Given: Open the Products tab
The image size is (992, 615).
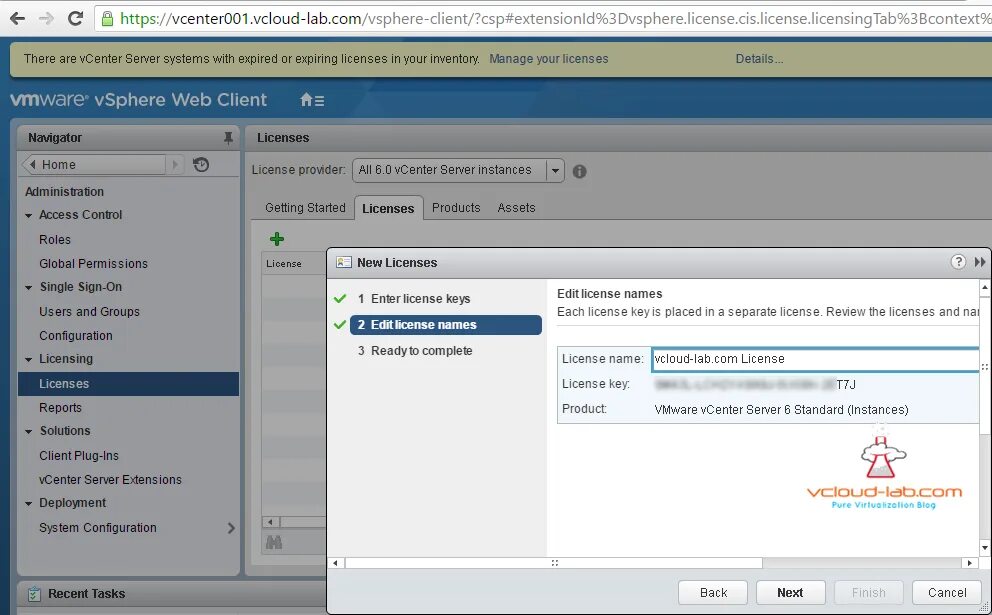Looking at the screenshot, I should click(x=456, y=208).
